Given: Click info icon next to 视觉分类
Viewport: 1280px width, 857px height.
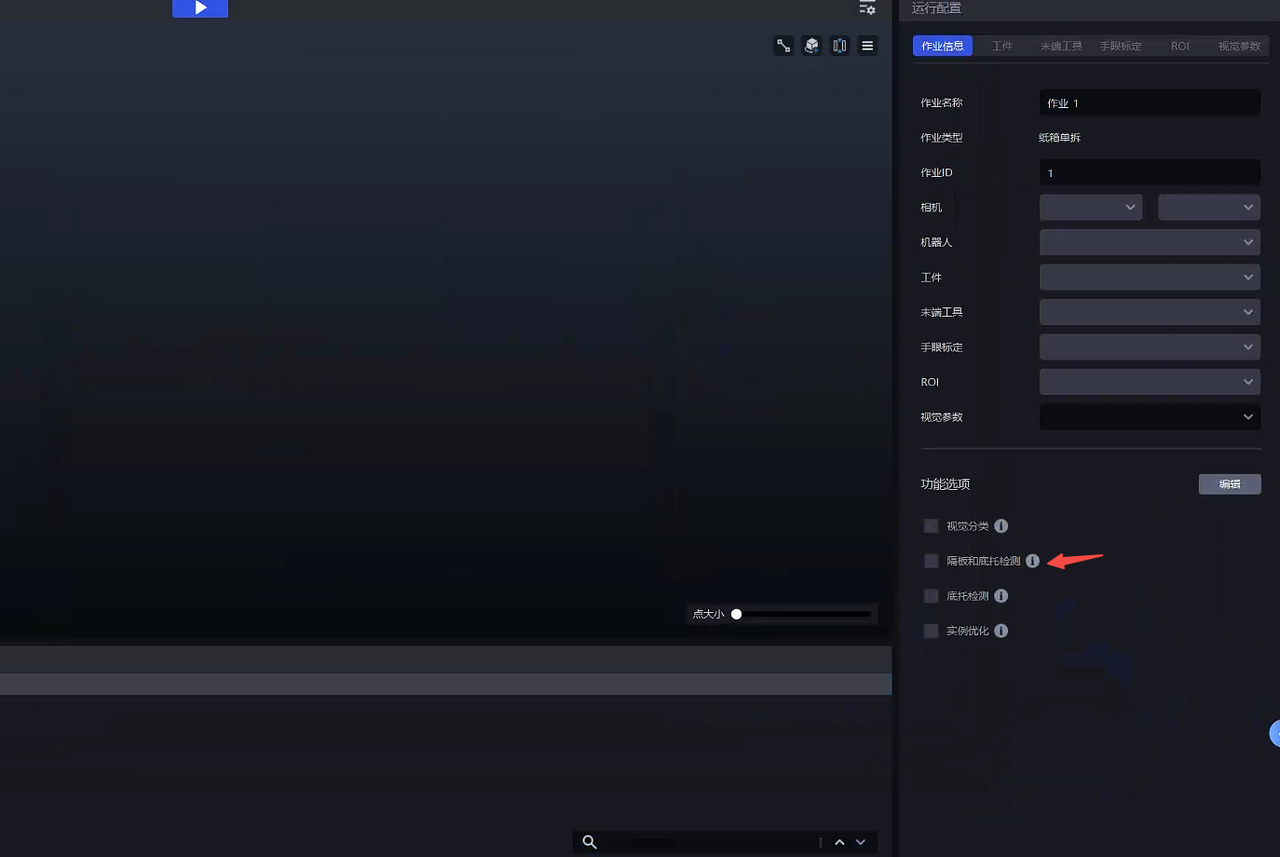Looking at the screenshot, I should 1001,526.
